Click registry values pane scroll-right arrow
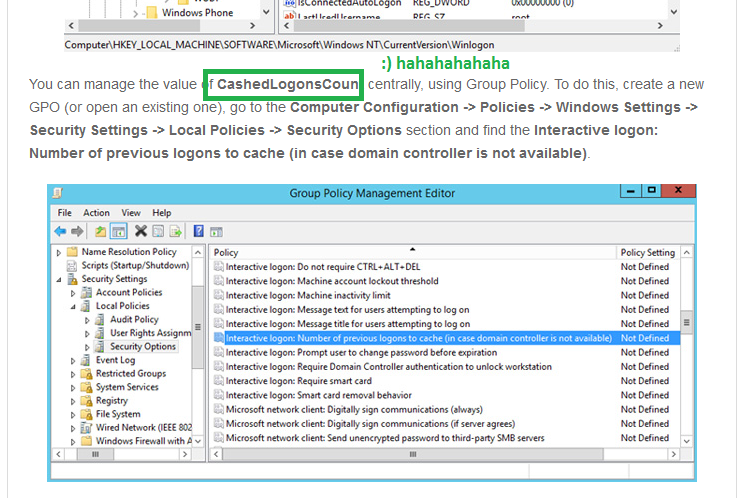747x498 pixels. 660,26
